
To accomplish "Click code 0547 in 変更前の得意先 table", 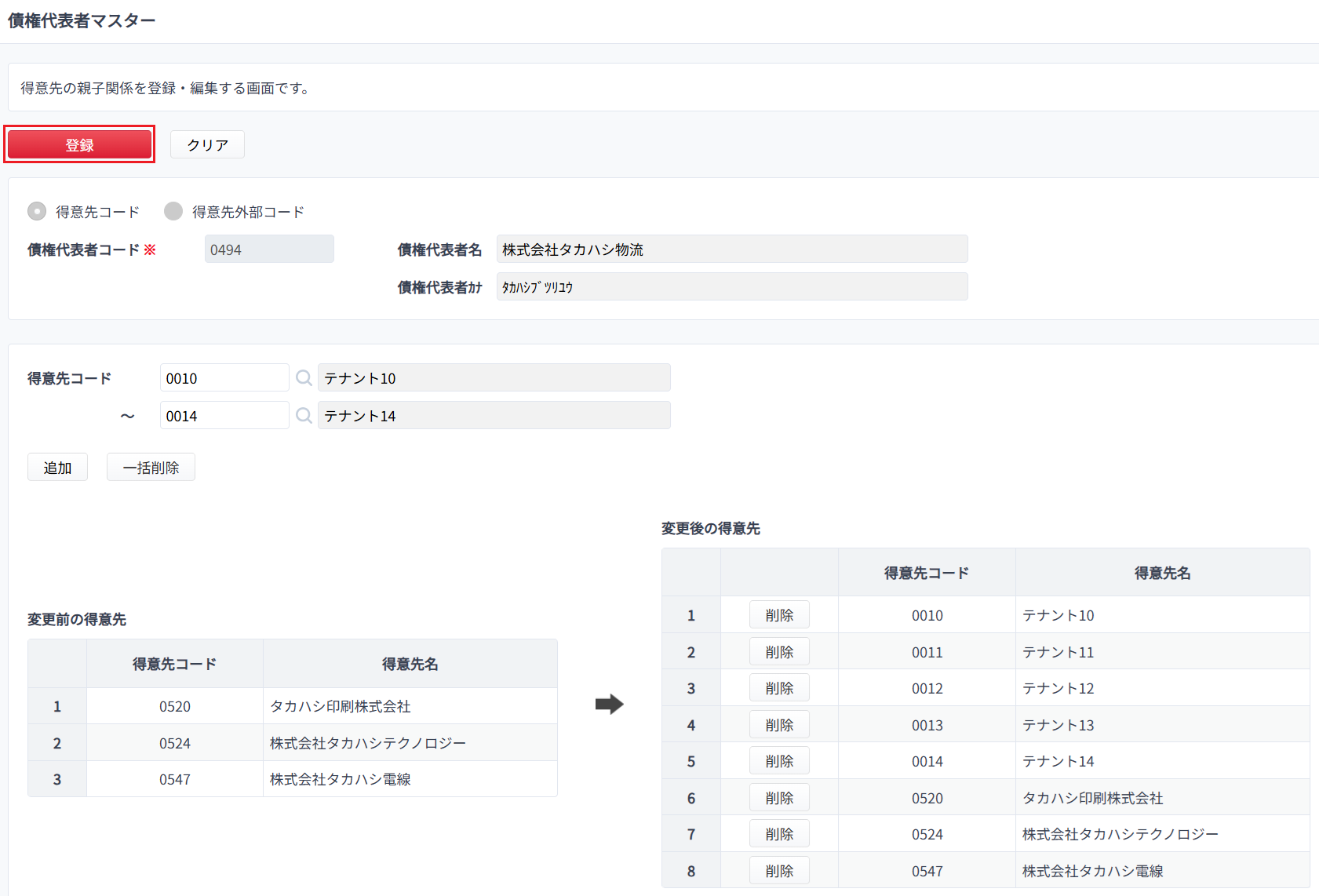I will 175,779.
